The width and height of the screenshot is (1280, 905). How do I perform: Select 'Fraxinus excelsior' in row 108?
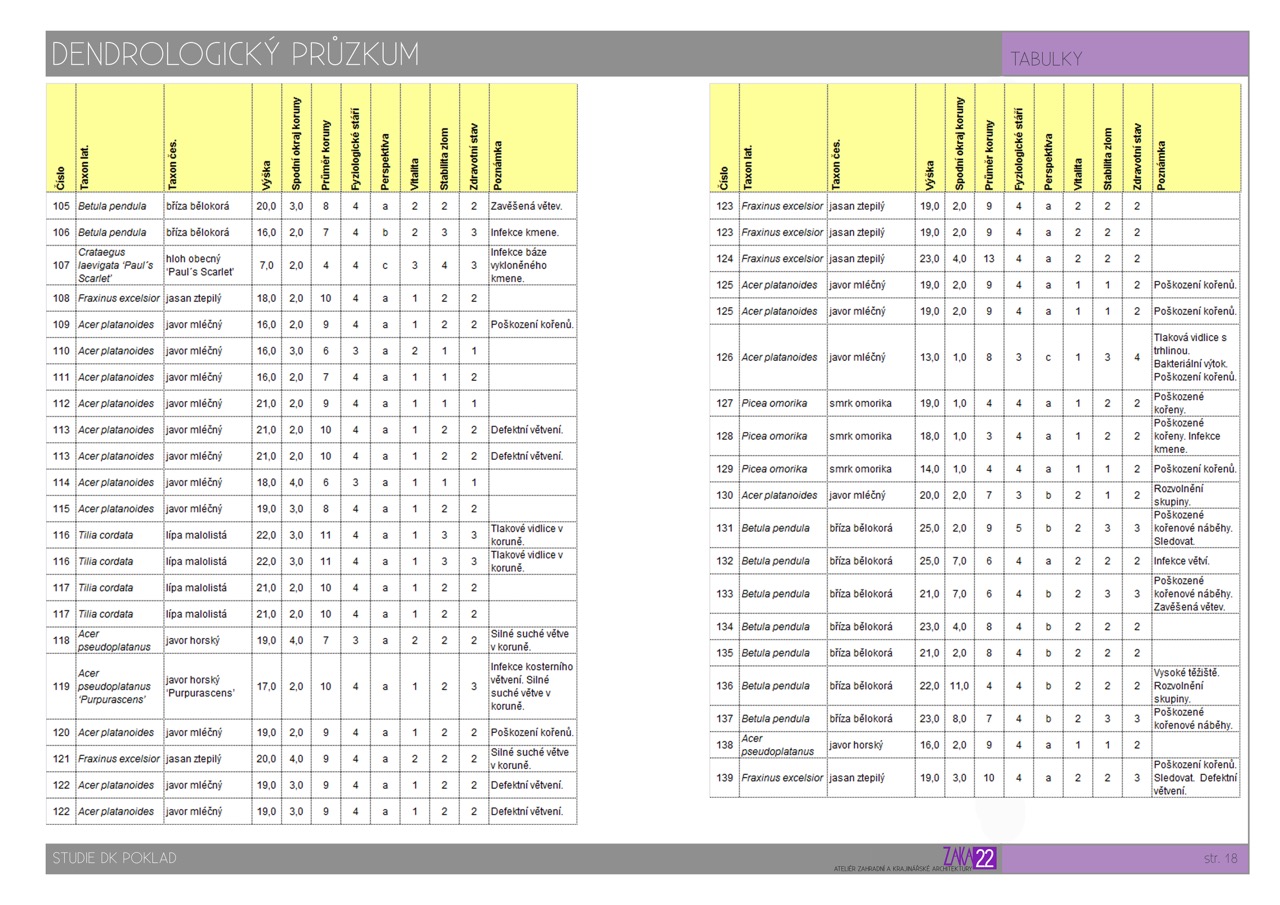[119, 298]
